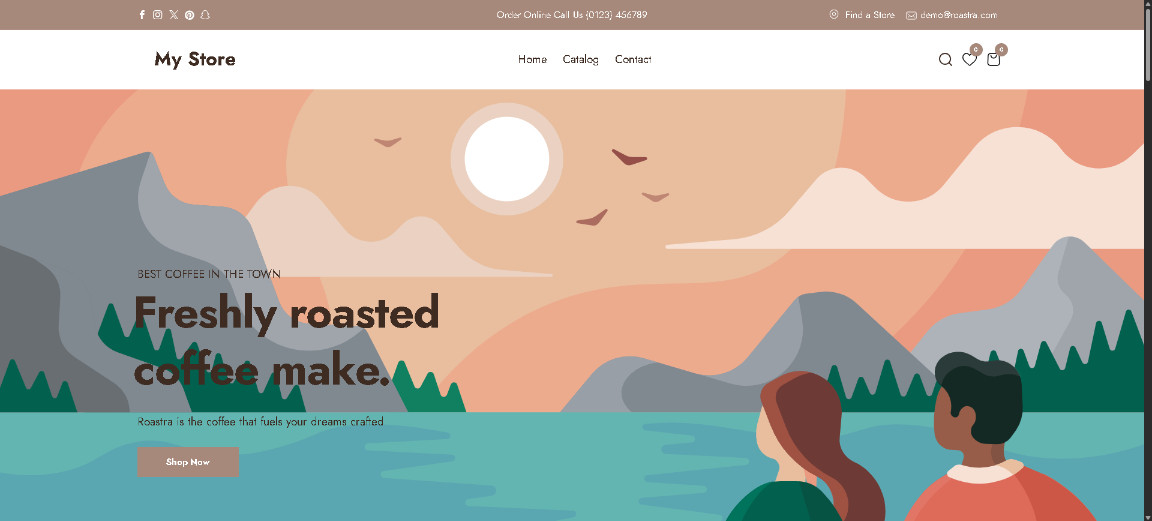The height and width of the screenshot is (521, 1152).
Task: Open the Pinterest social icon
Action: coord(190,15)
